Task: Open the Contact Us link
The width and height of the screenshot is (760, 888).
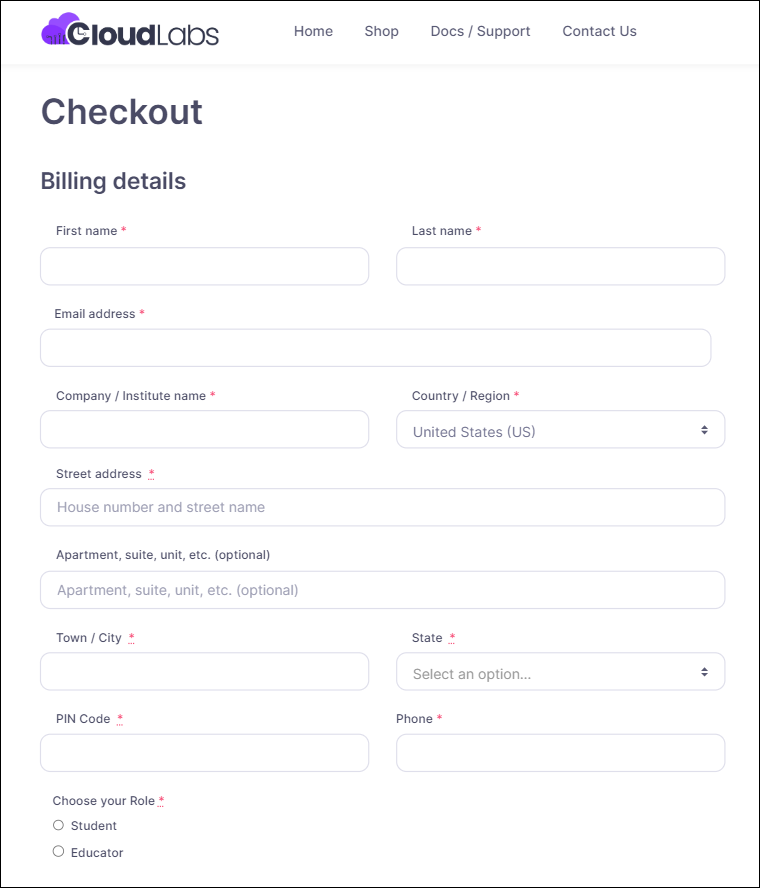Action: [x=599, y=31]
